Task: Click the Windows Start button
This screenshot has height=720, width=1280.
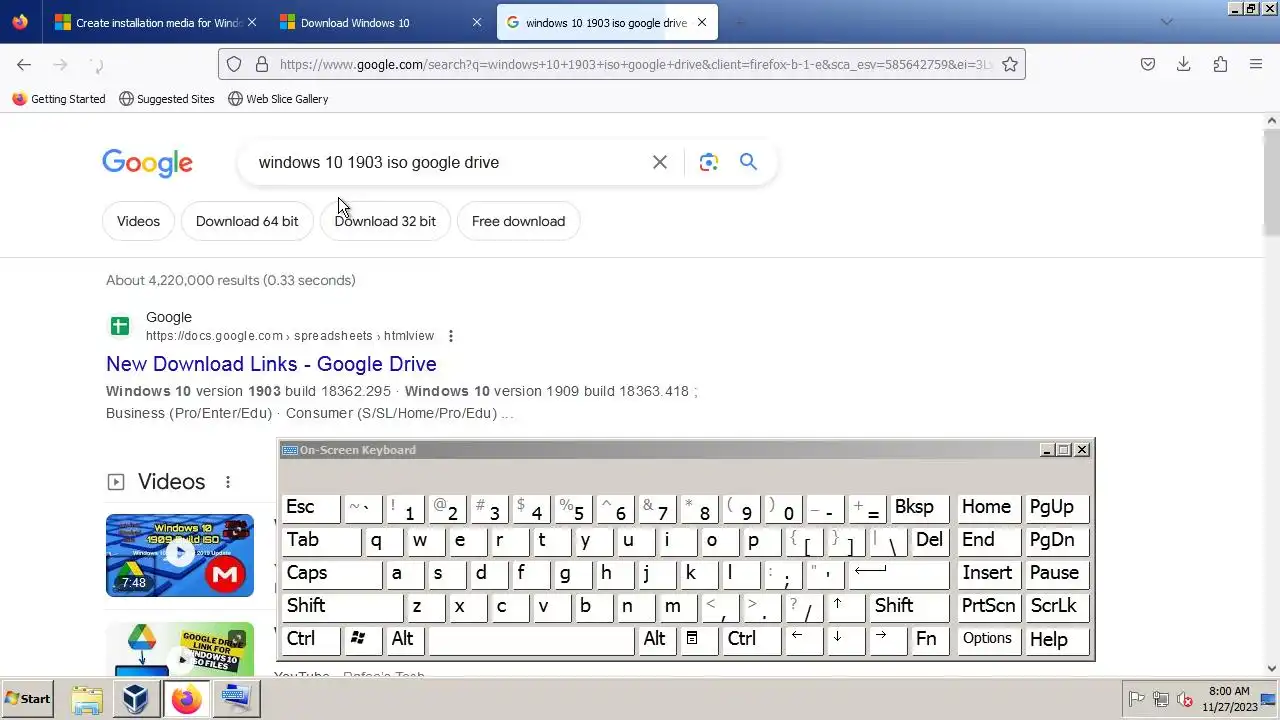Action: pyautogui.click(x=28, y=699)
